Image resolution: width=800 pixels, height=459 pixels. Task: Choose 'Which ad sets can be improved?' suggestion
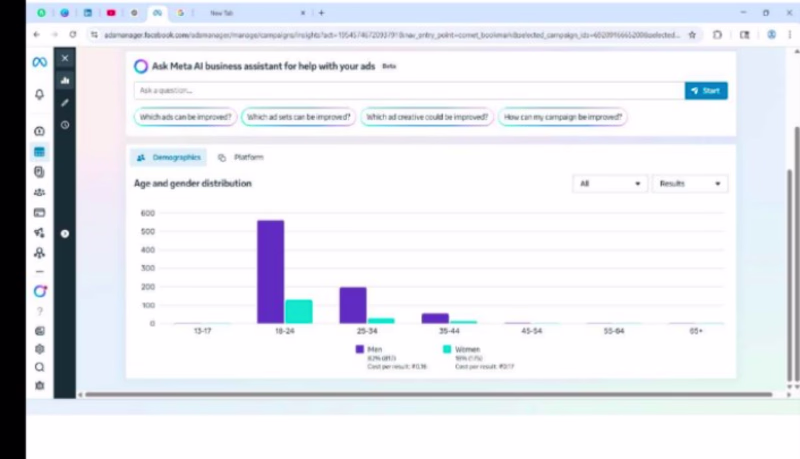click(298, 117)
